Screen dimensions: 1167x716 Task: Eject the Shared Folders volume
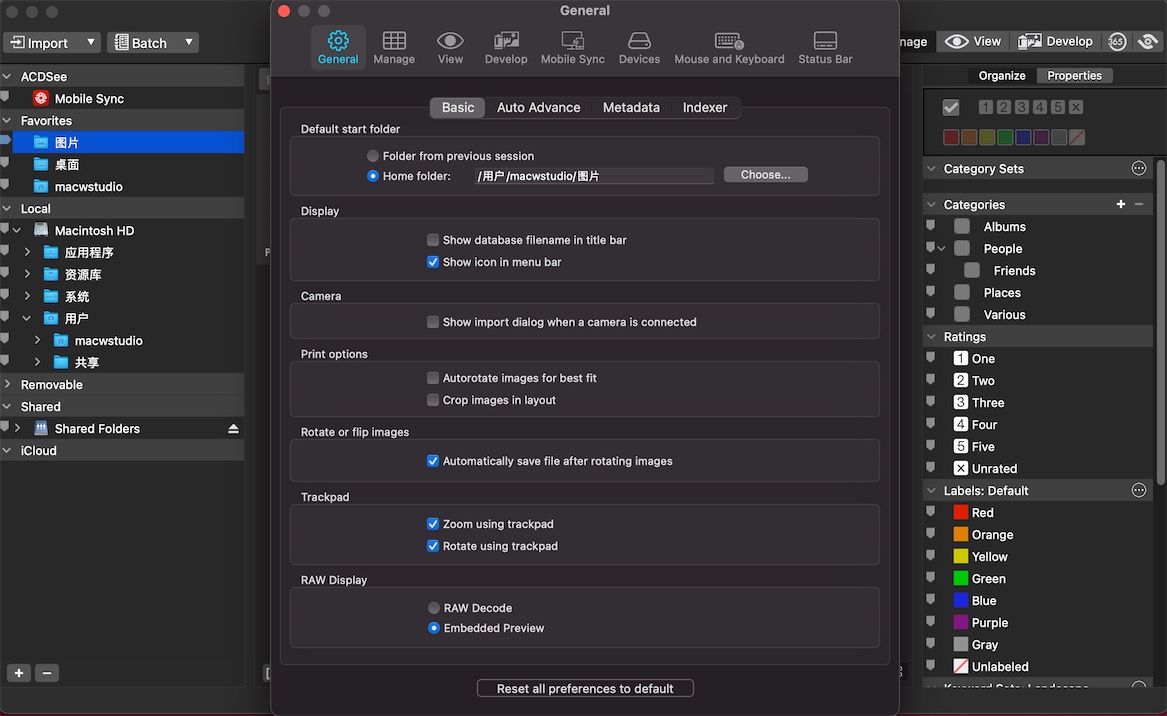233,429
